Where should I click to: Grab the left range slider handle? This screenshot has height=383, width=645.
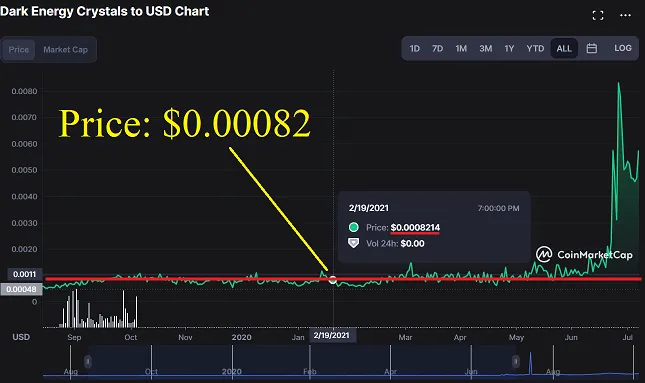tap(88, 362)
